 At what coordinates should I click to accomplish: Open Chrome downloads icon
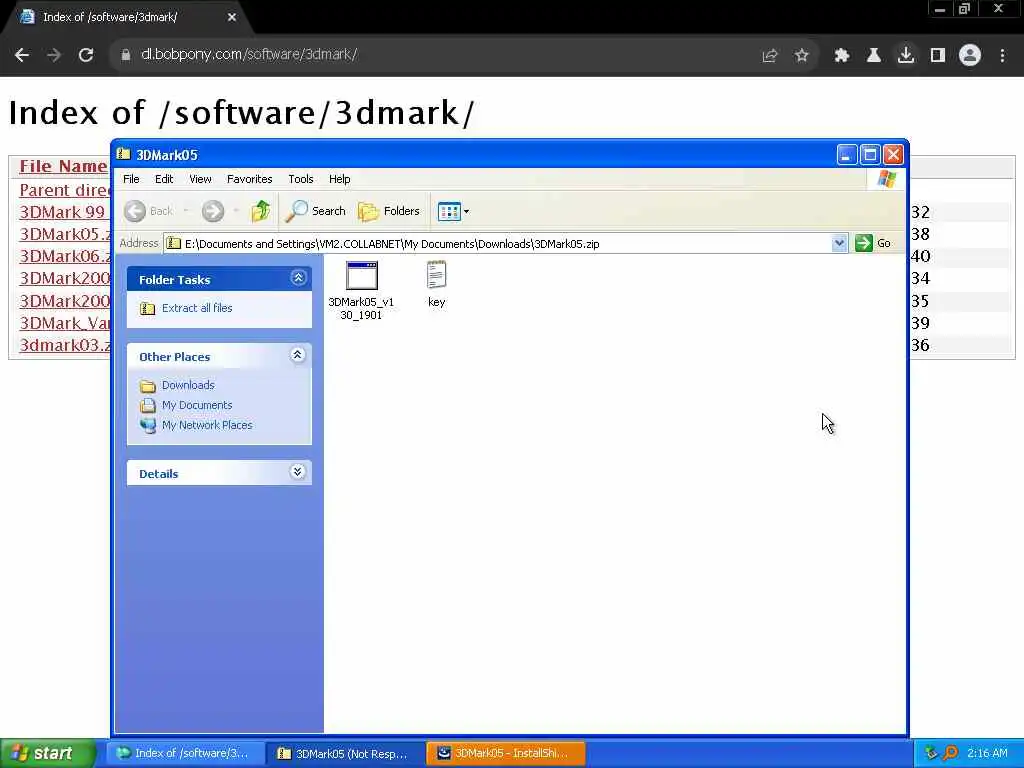905,55
